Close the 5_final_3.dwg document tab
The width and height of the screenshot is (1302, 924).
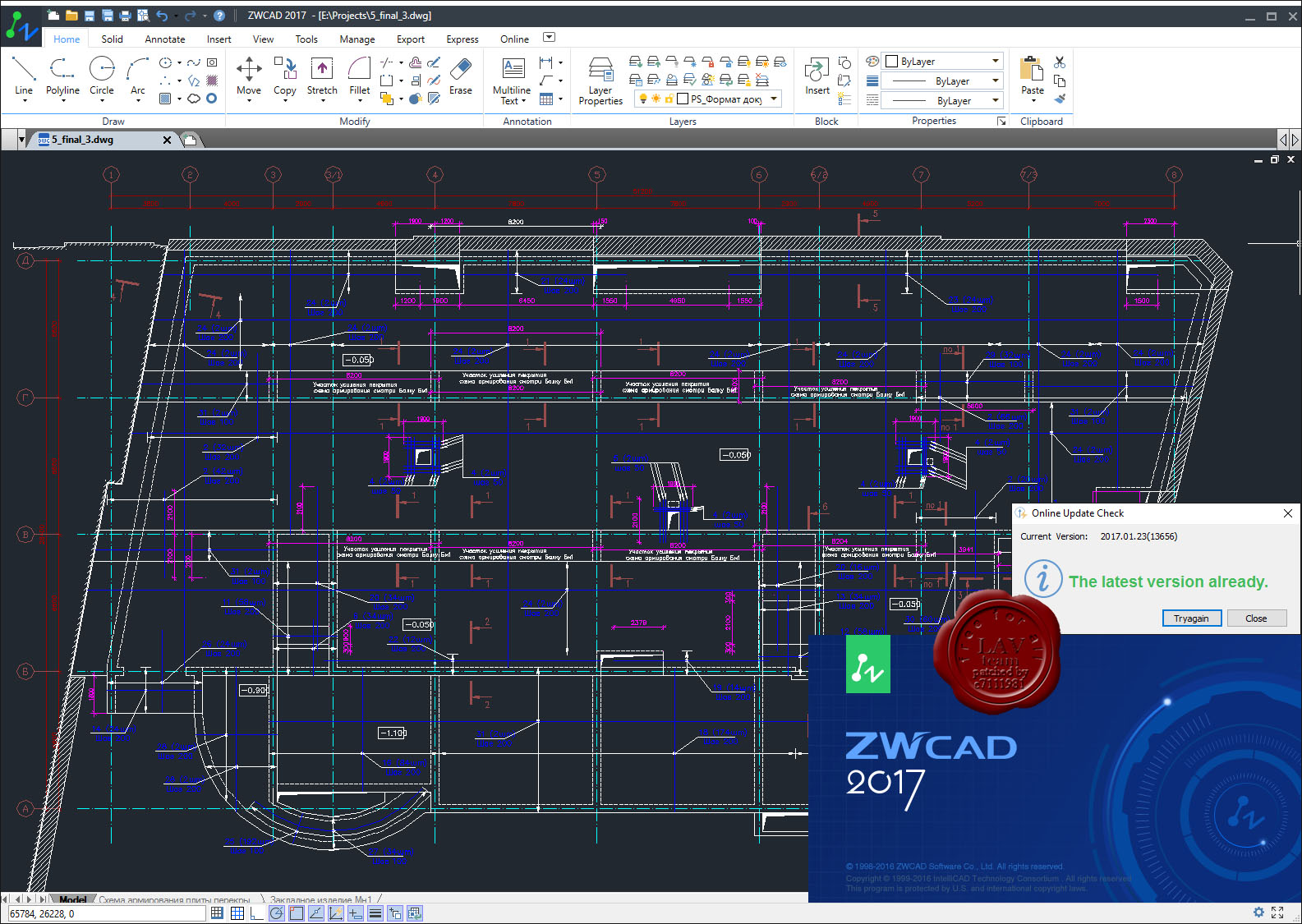tap(167, 140)
